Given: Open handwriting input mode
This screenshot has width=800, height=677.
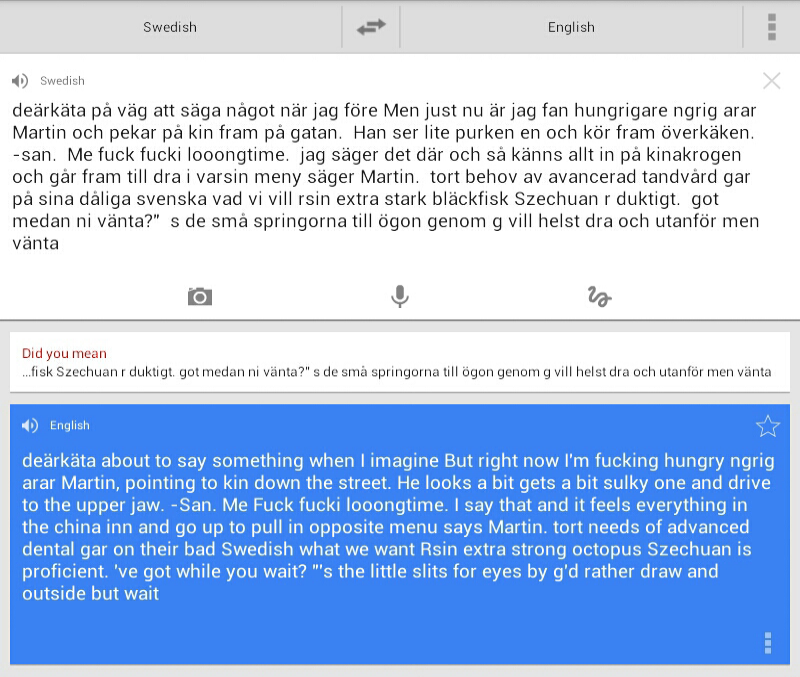Looking at the screenshot, I should (x=599, y=296).
